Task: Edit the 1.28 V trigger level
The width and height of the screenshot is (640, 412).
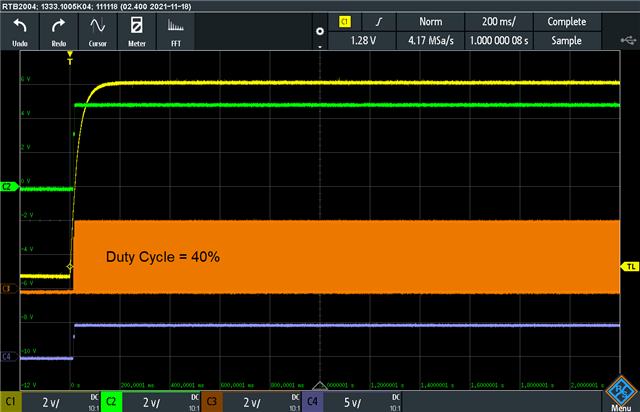Action: coord(363,40)
